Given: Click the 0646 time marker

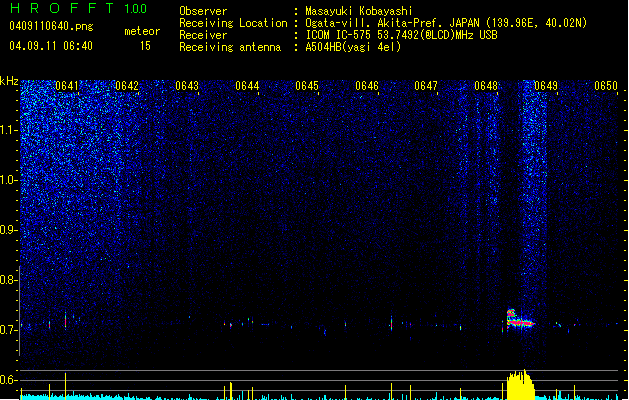Looking at the screenshot, I should (367, 86).
